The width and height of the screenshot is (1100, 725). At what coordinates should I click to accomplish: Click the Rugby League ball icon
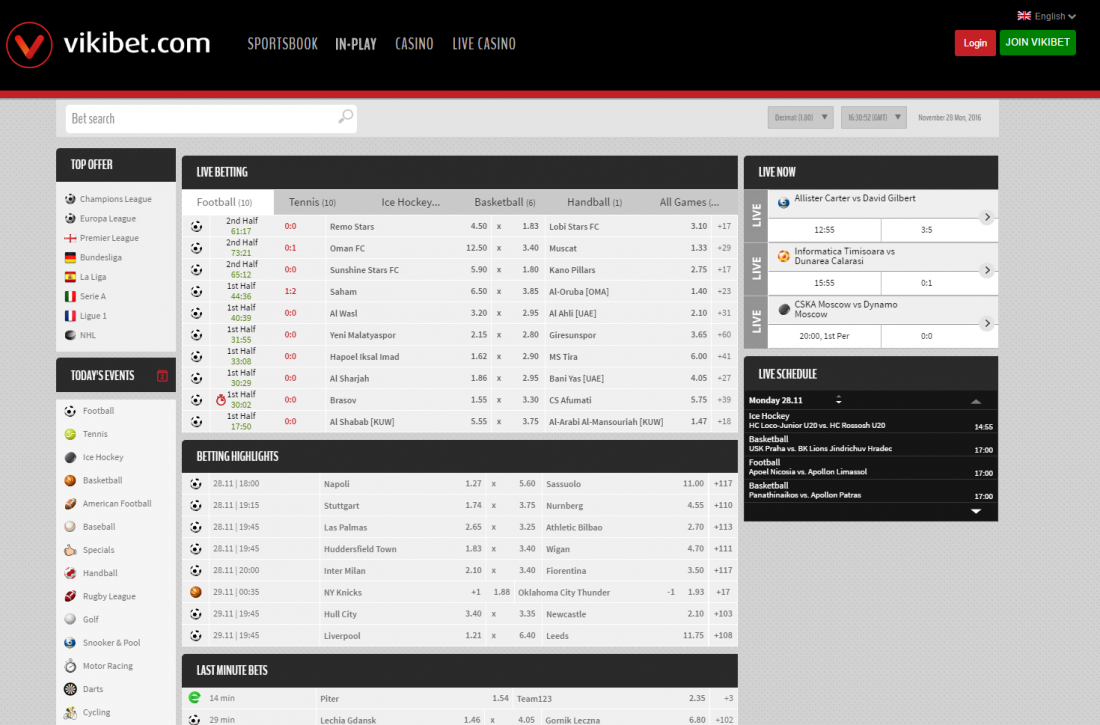(x=70, y=596)
